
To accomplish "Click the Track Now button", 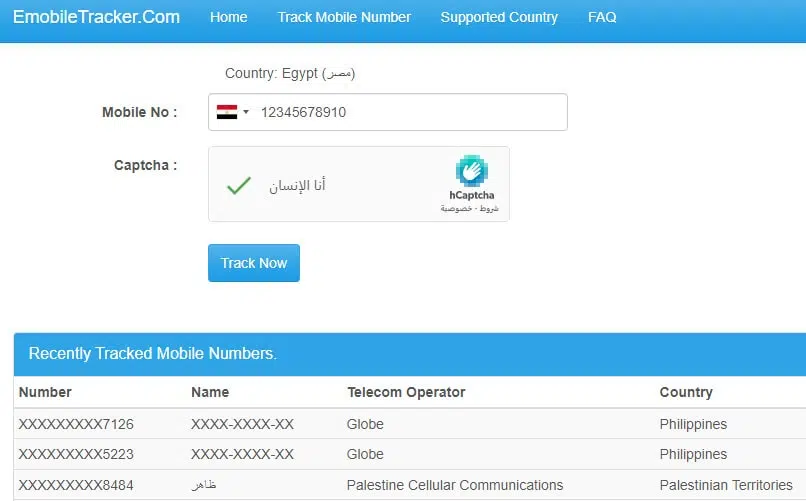I will [x=254, y=263].
